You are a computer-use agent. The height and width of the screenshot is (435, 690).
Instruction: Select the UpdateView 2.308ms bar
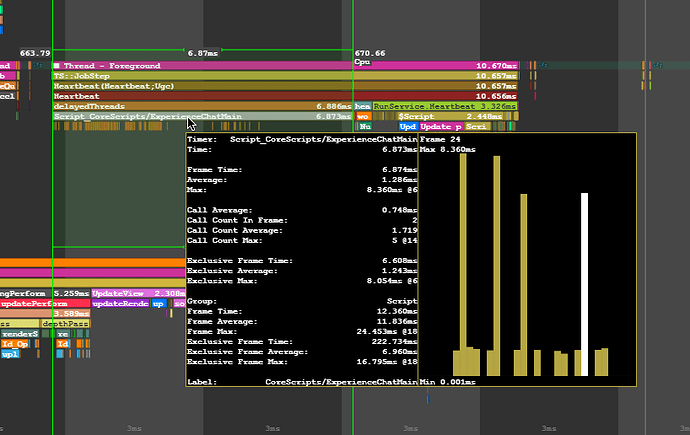(x=137, y=292)
